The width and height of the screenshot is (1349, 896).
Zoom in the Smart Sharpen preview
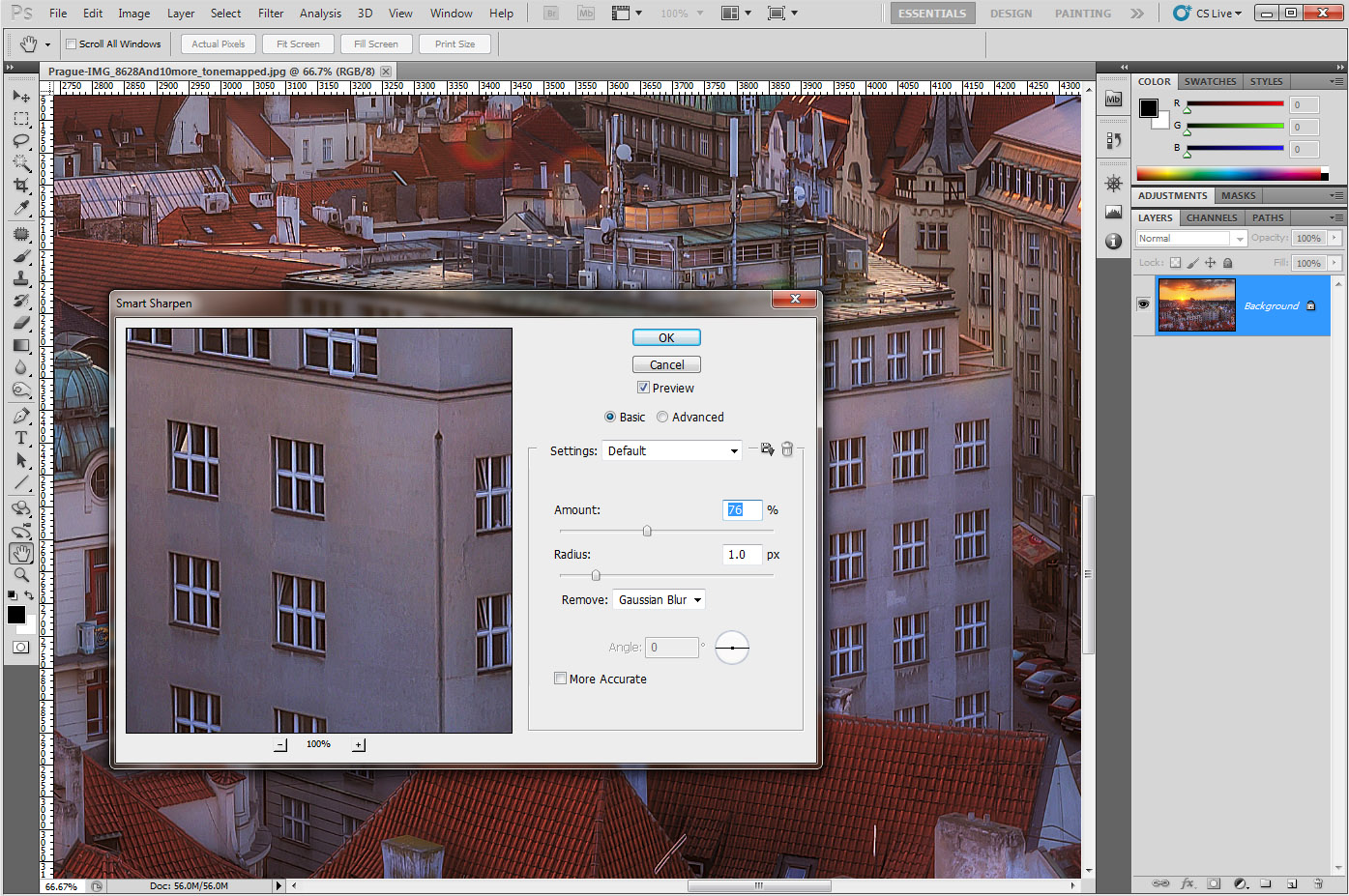click(x=359, y=744)
